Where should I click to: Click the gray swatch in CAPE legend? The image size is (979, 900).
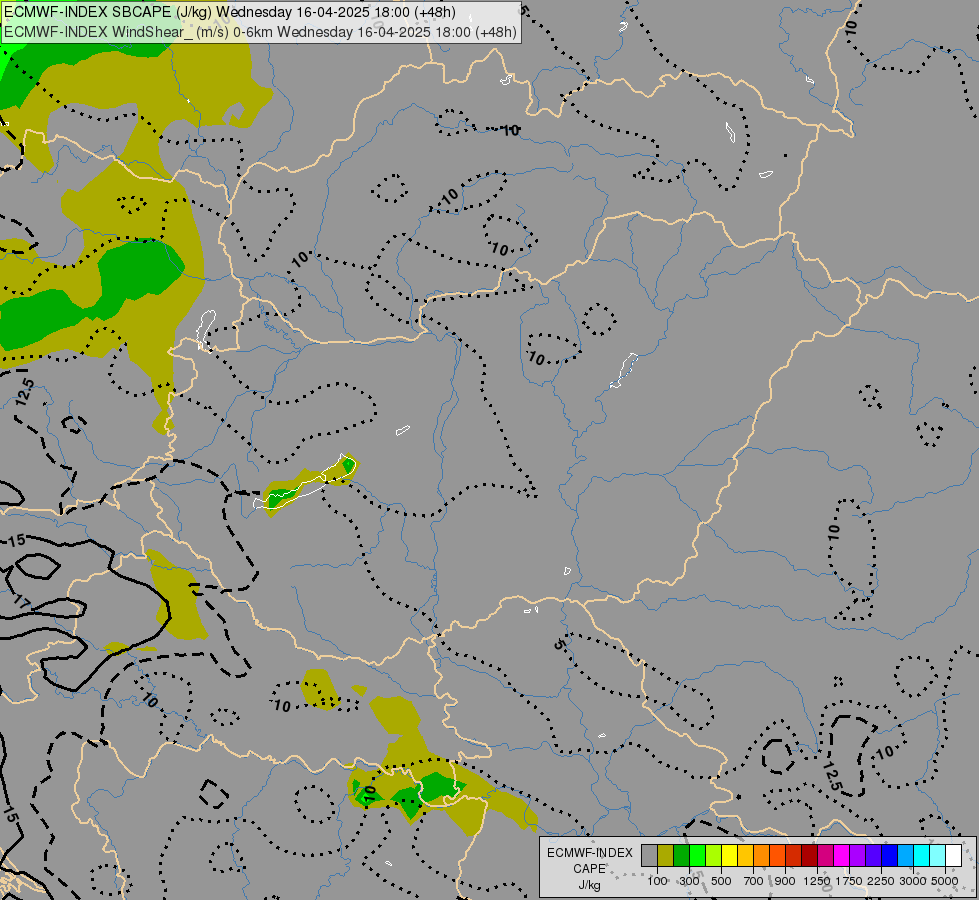[x=649, y=855]
